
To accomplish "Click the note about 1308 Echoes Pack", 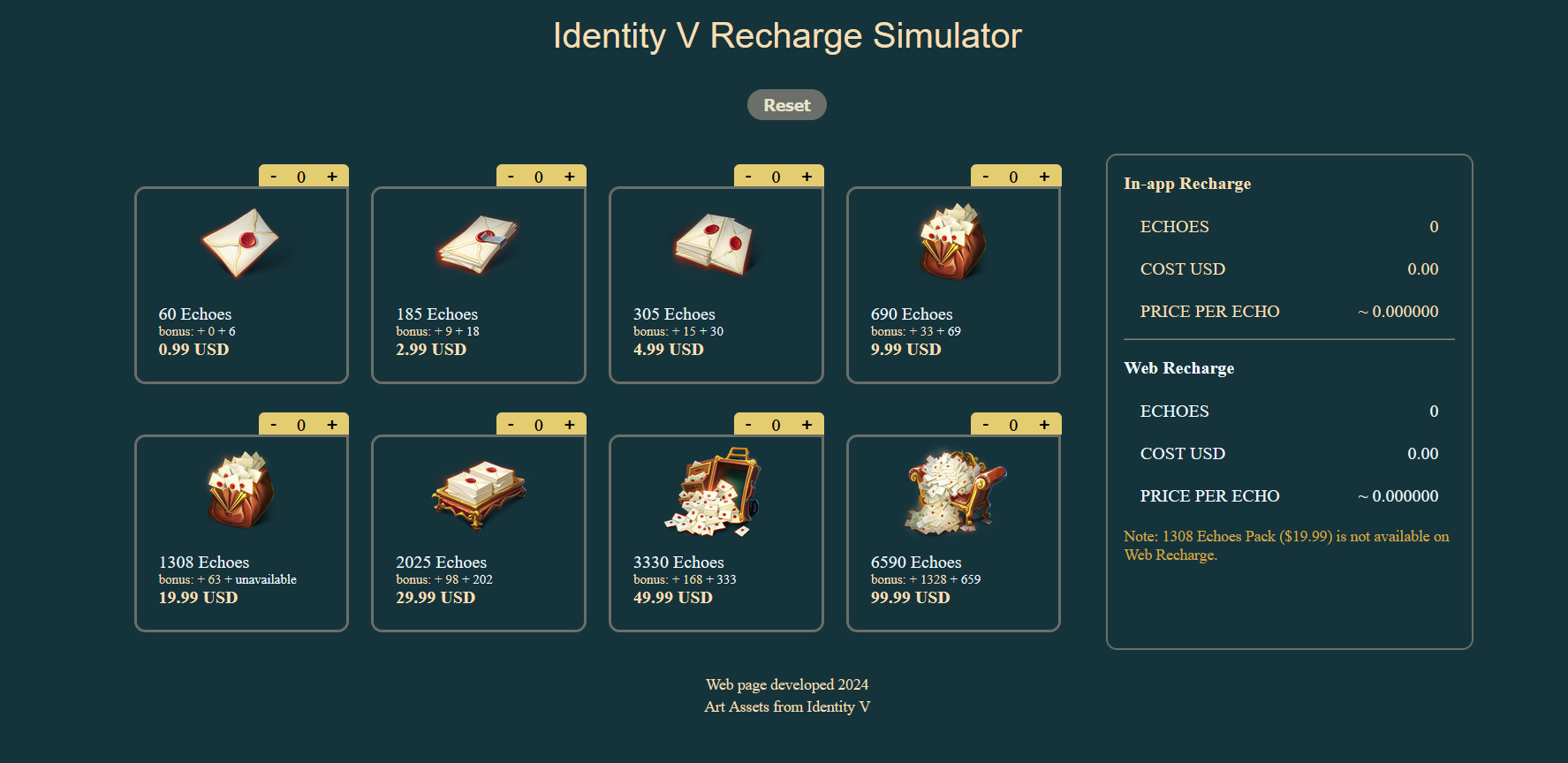I will tap(1286, 546).
